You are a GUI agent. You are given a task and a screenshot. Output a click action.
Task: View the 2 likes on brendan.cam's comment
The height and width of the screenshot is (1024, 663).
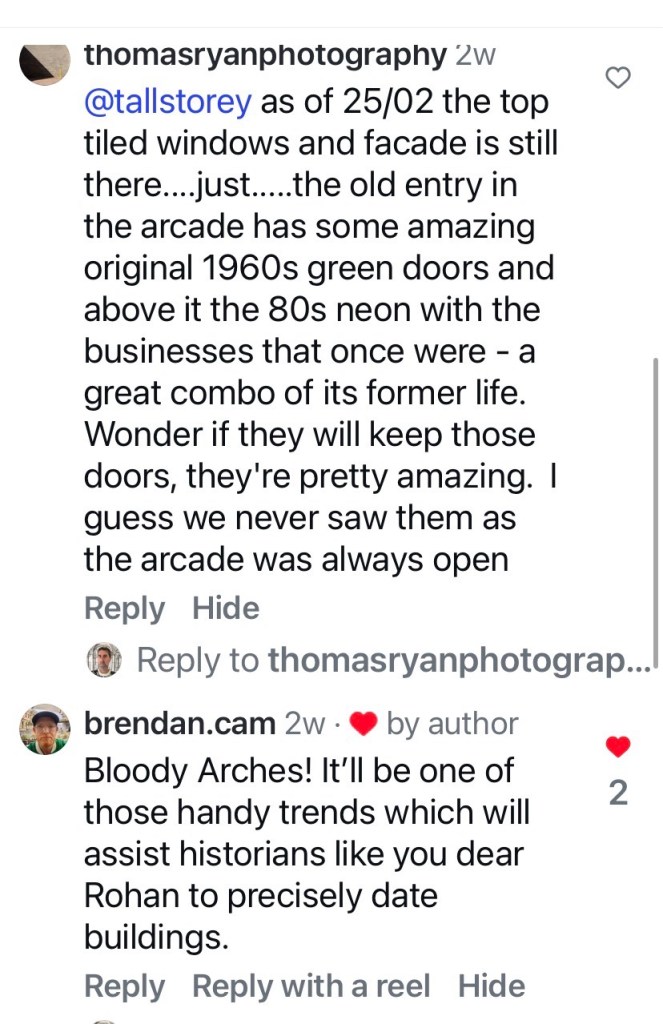coord(619,793)
